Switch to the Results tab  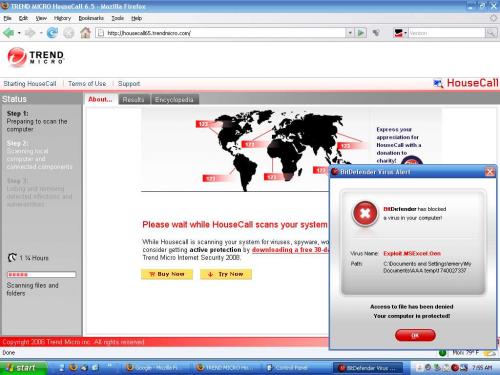pos(134,100)
